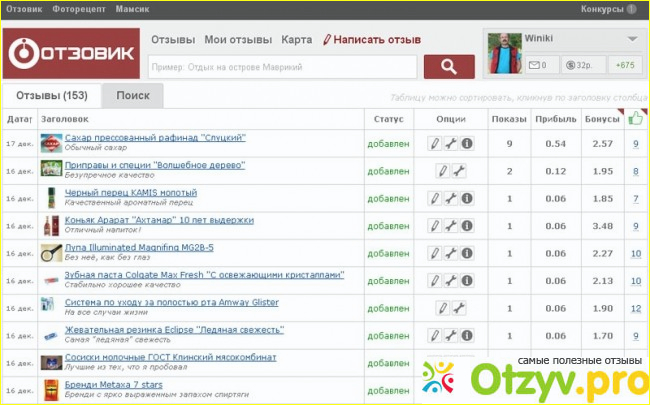Open Мои отзывы menu item
The width and height of the screenshot is (650, 405).
click(x=238, y=40)
